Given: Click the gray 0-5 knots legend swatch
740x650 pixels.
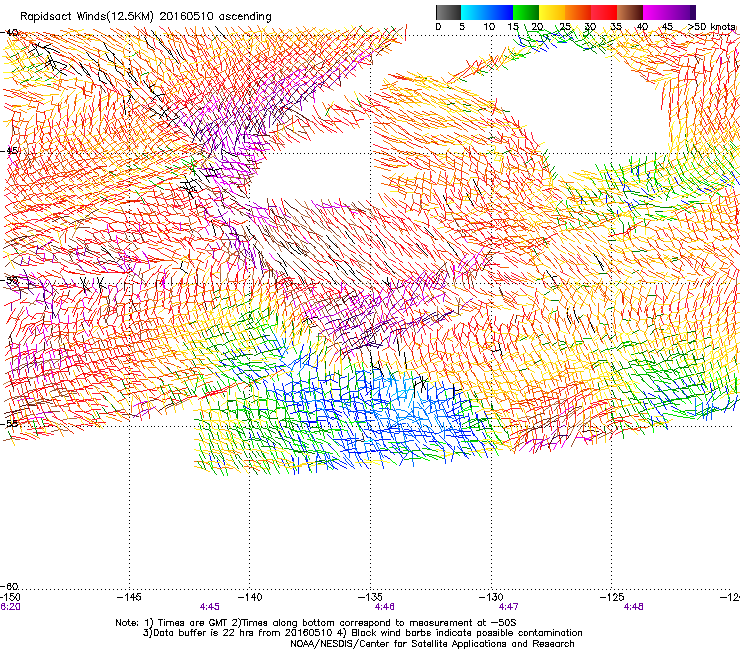Looking at the screenshot, I should pos(448,12).
